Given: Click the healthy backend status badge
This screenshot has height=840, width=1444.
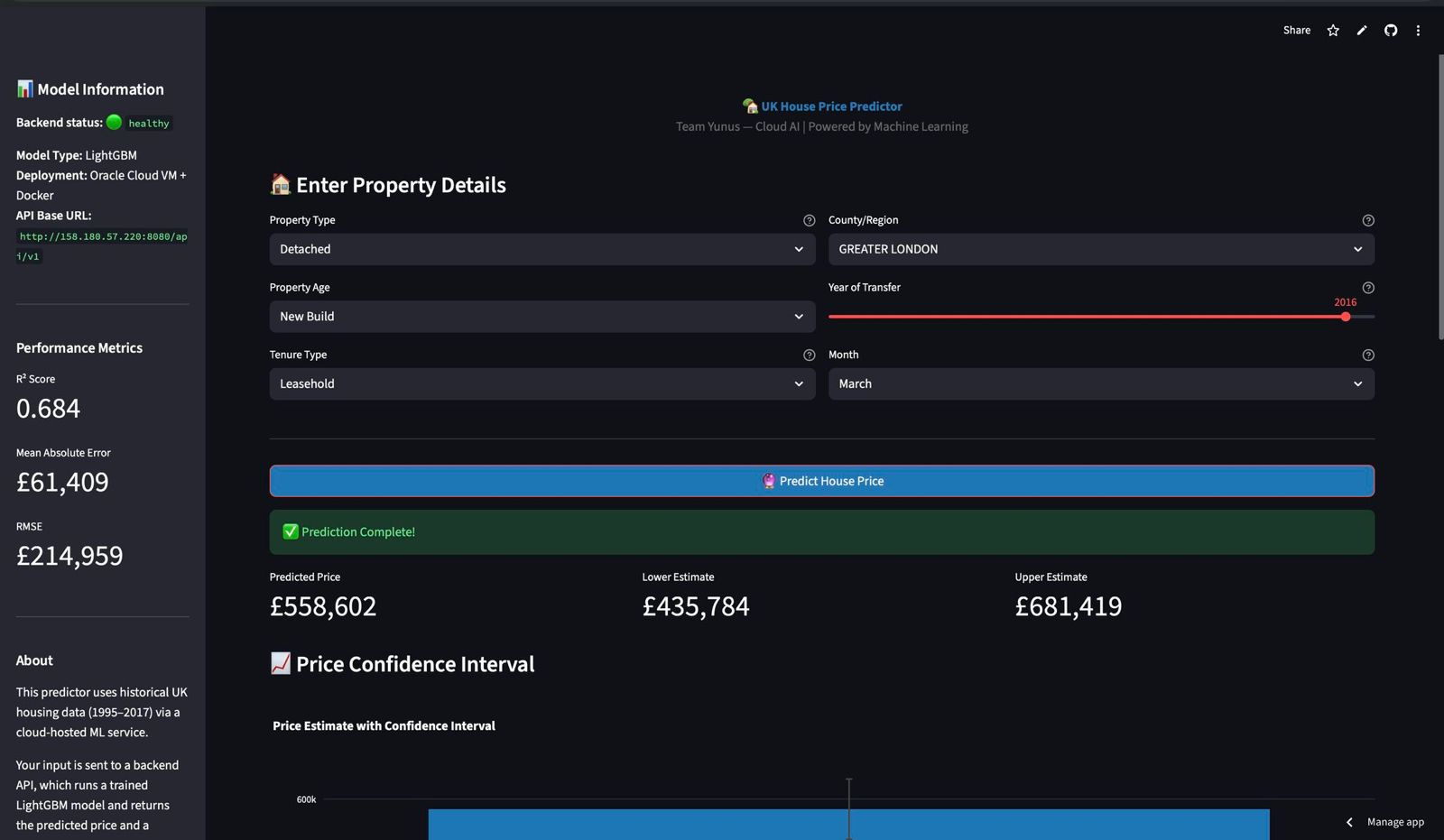Looking at the screenshot, I should [x=148, y=124].
